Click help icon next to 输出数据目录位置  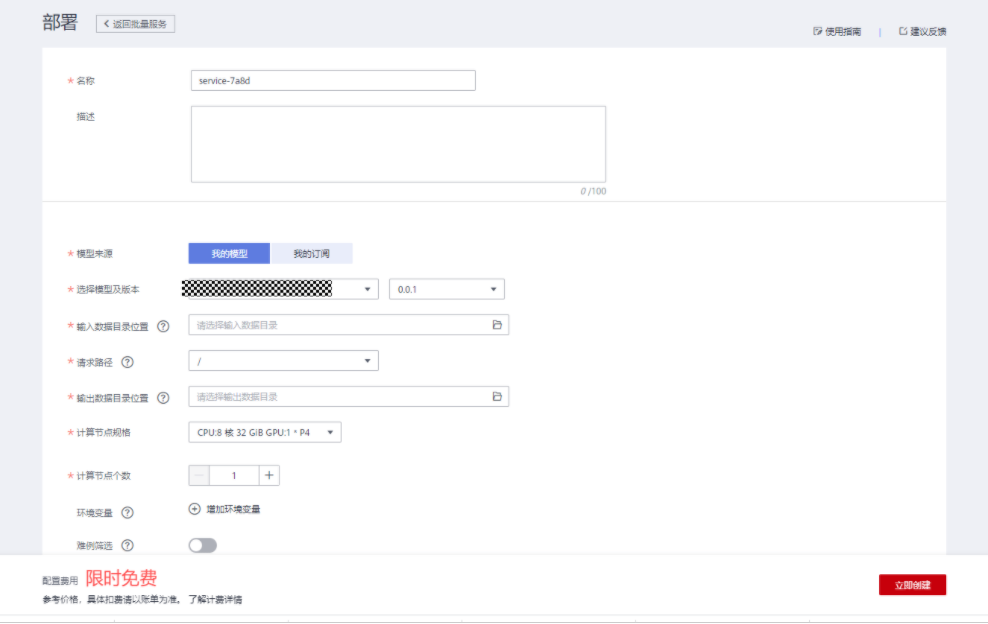point(163,398)
